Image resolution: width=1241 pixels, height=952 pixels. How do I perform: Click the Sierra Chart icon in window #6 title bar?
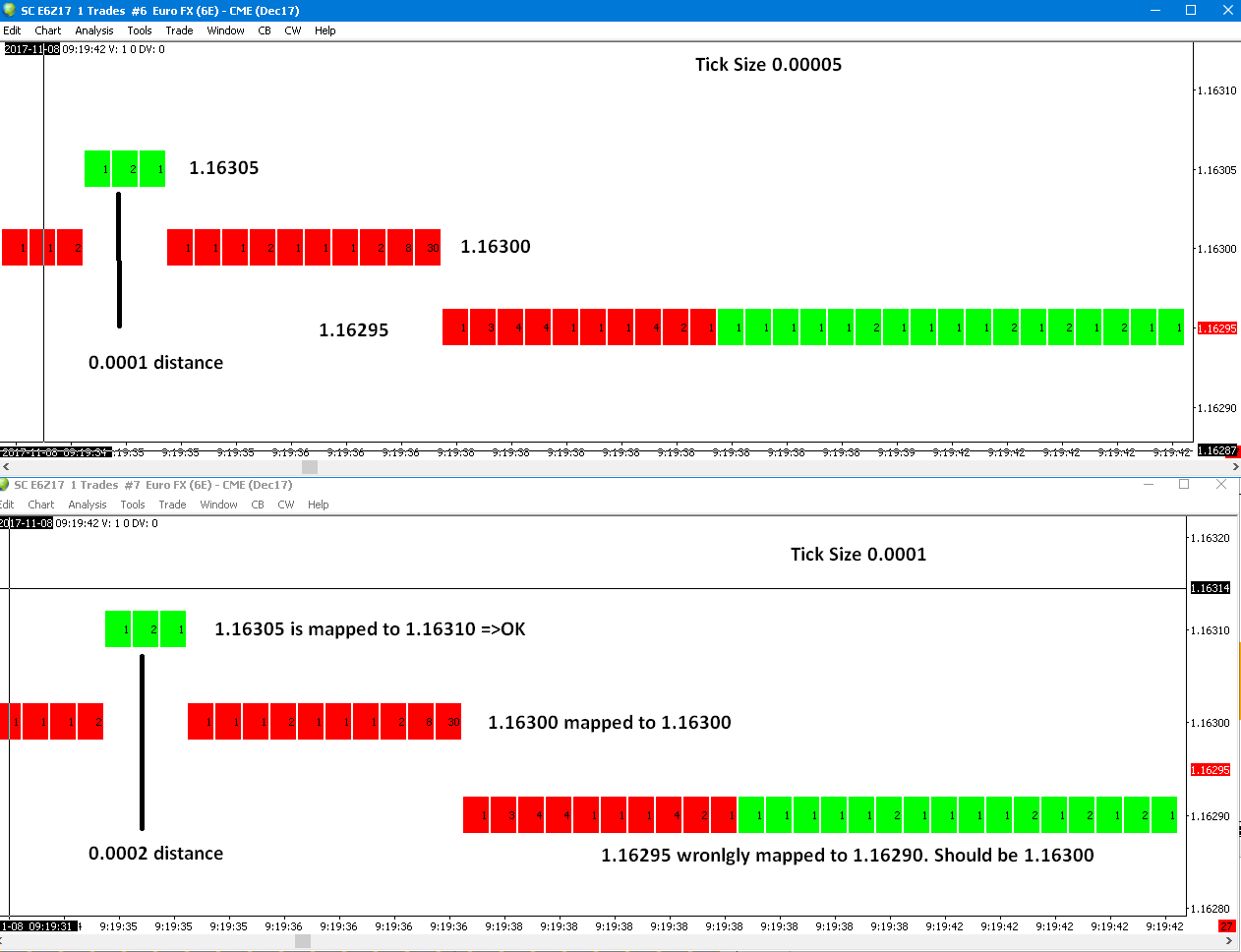pyautogui.click(x=9, y=11)
